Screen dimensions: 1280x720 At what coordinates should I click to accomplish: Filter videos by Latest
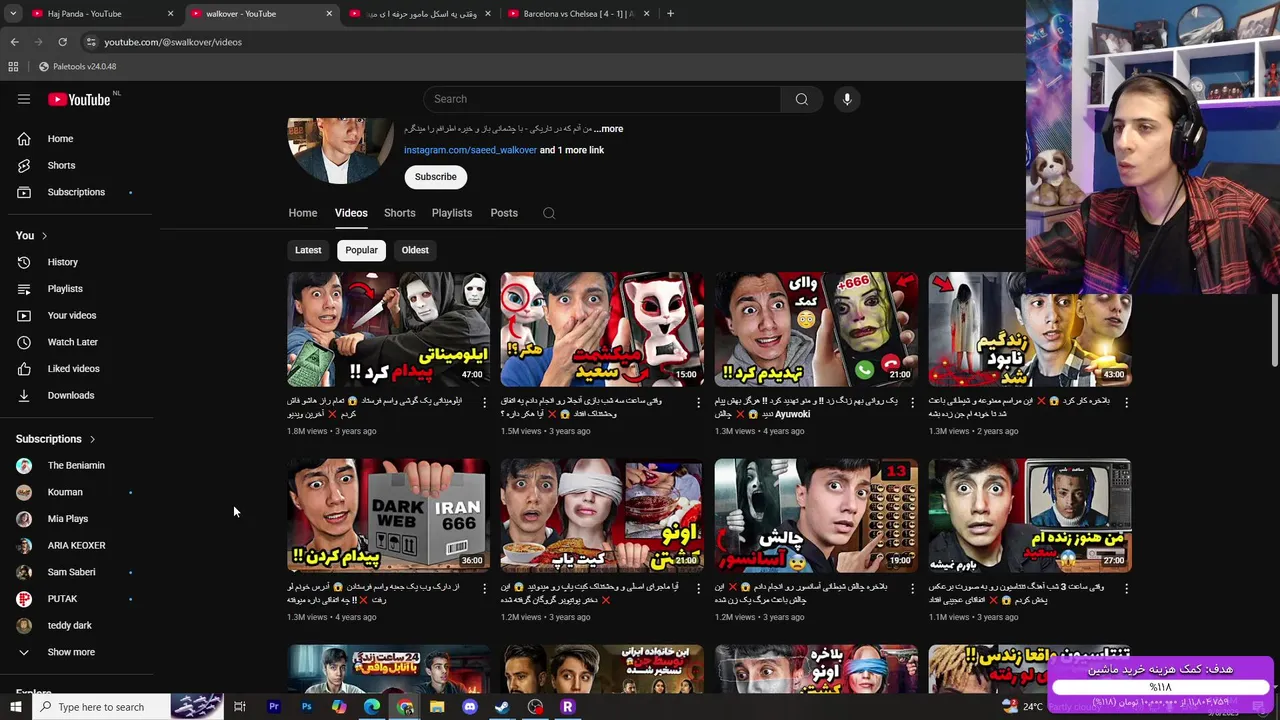pos(308,250)
